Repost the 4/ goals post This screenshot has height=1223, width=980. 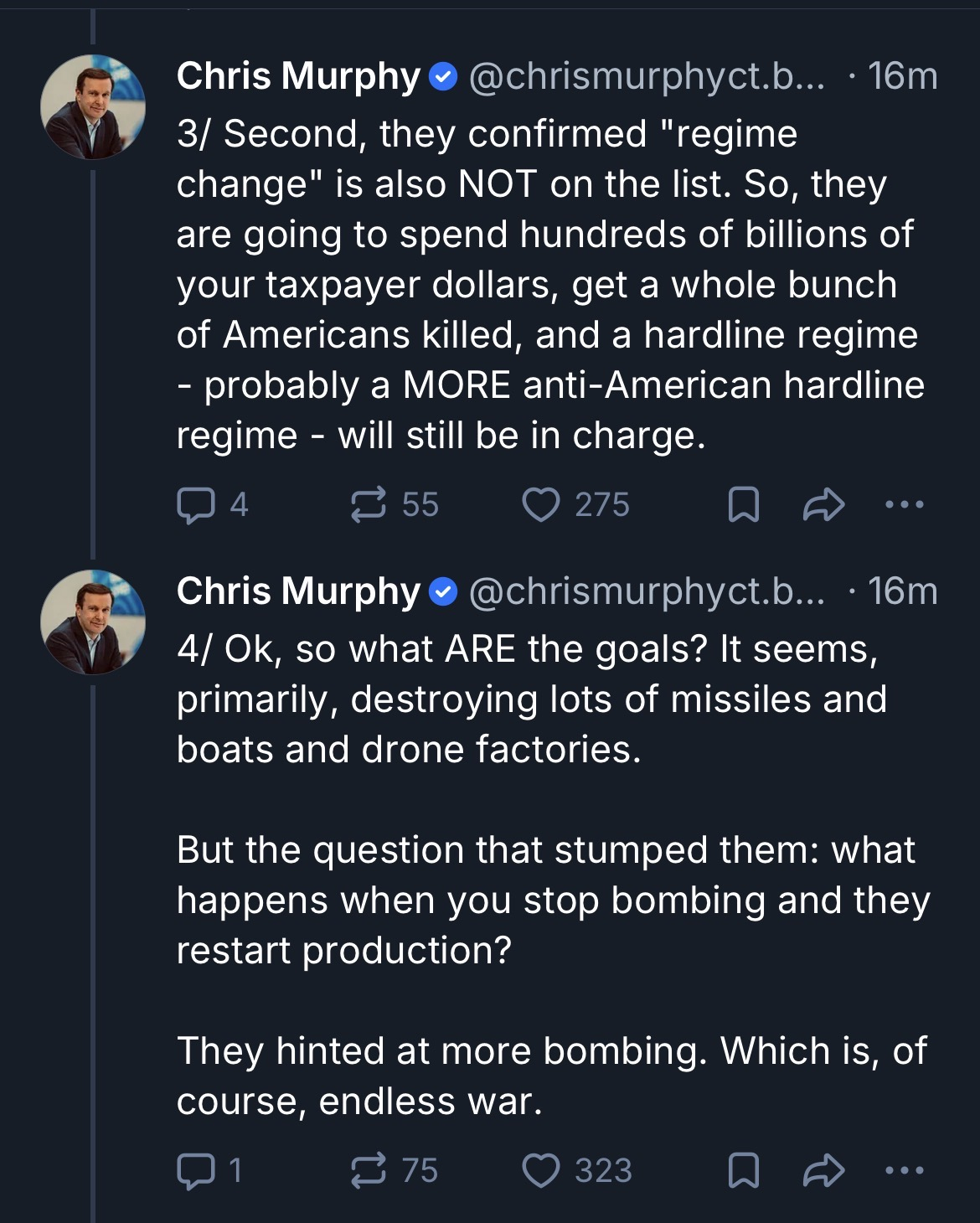[369, 1171]
